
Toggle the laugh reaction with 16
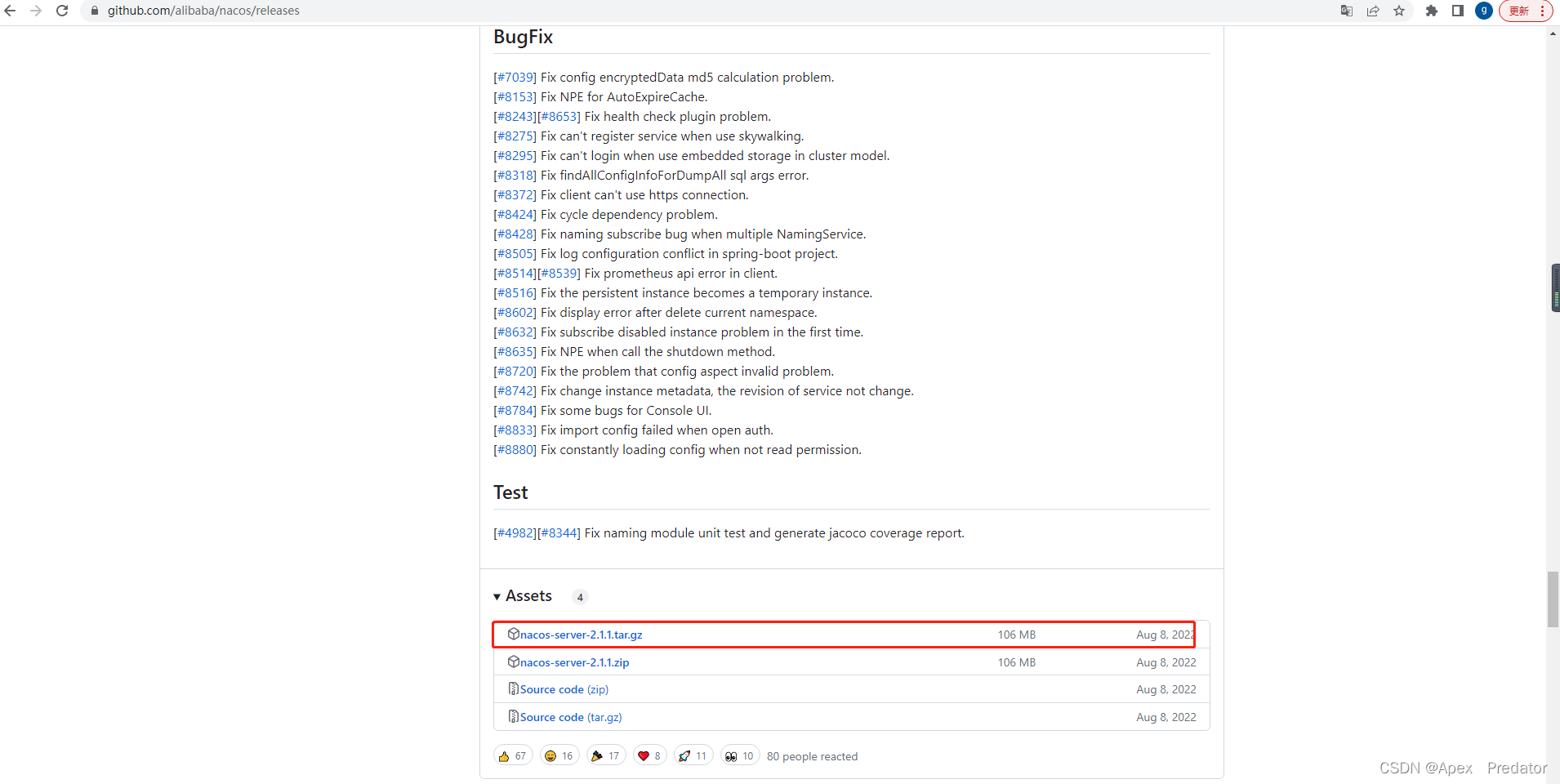(x=559, y=756)
